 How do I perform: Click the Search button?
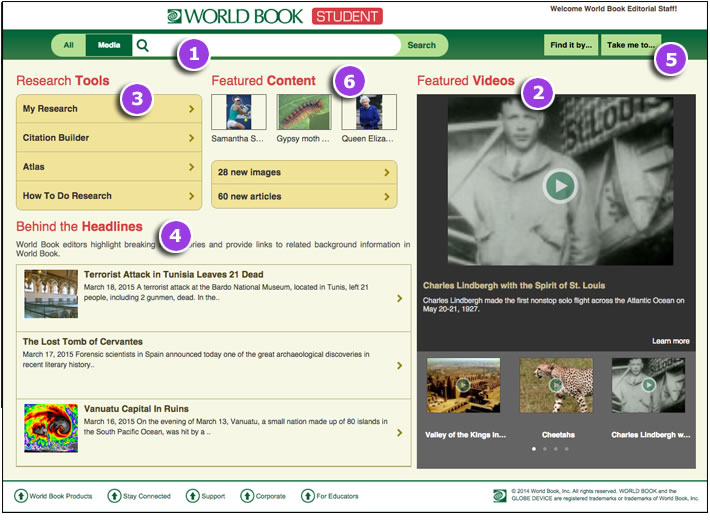point(422,45)
